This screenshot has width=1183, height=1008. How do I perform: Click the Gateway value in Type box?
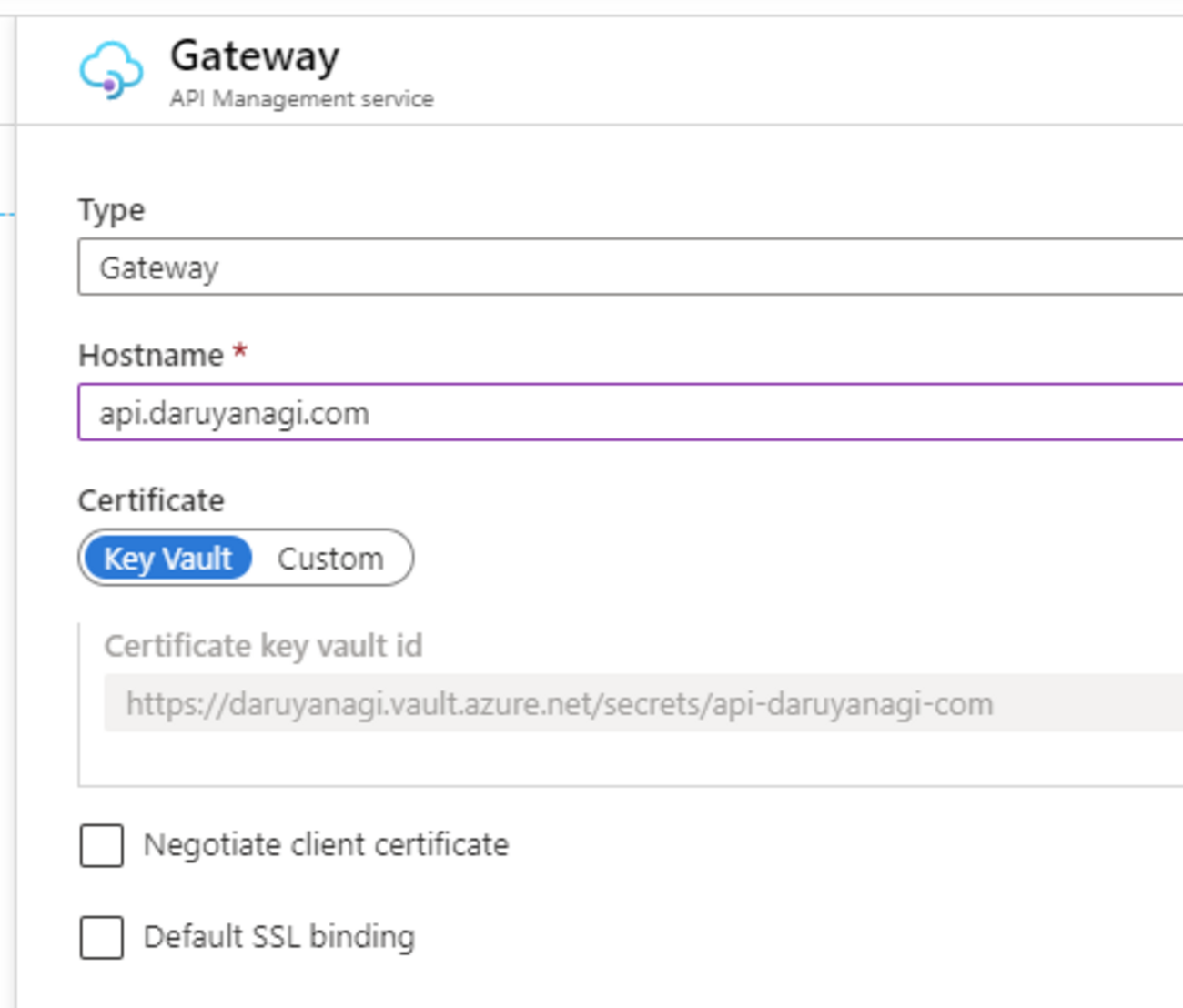[x=158, y=268]
